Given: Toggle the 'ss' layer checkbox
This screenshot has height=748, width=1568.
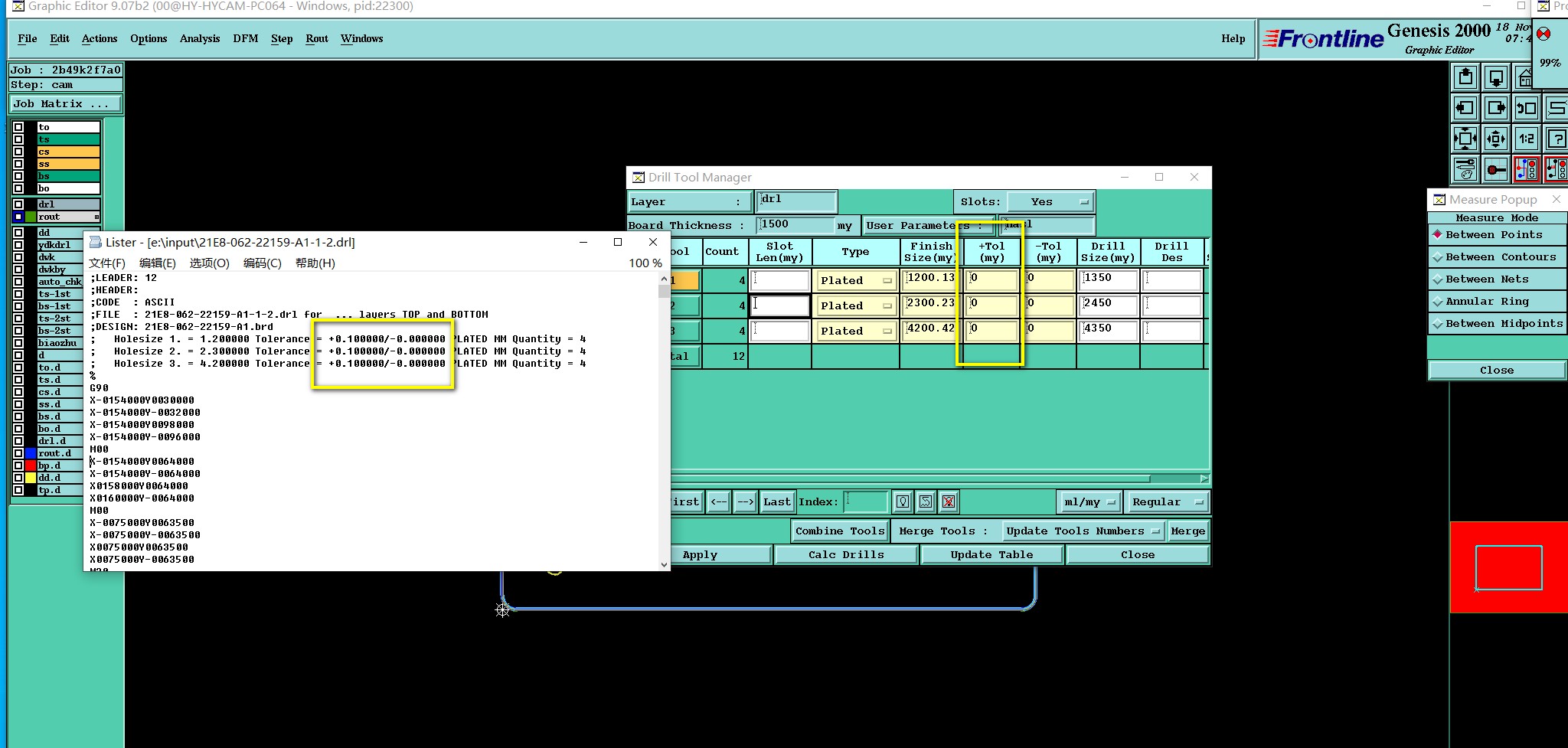Looking at the screenshot, I should 18,164.
